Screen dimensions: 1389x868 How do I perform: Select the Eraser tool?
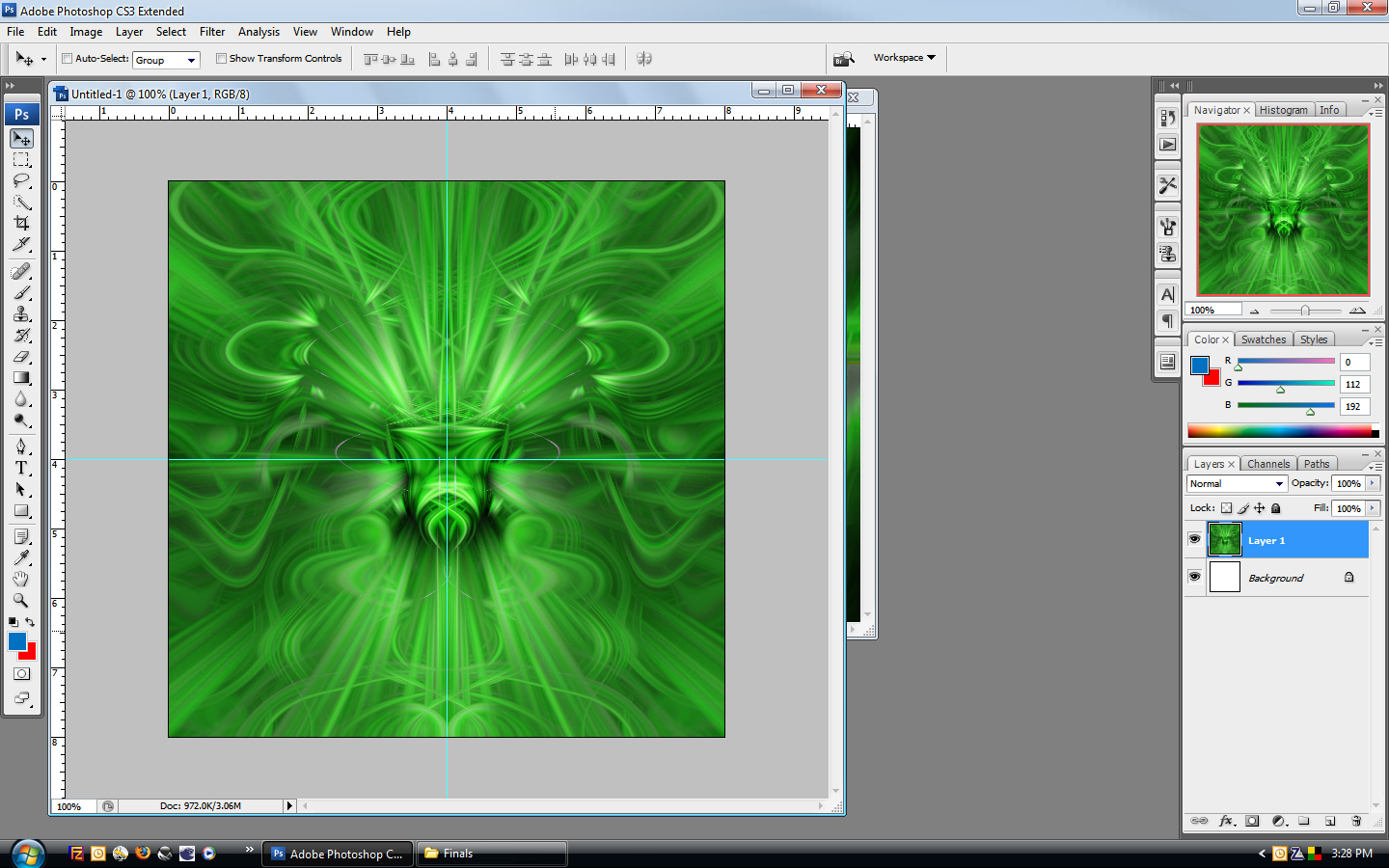[x=21, y=357]
